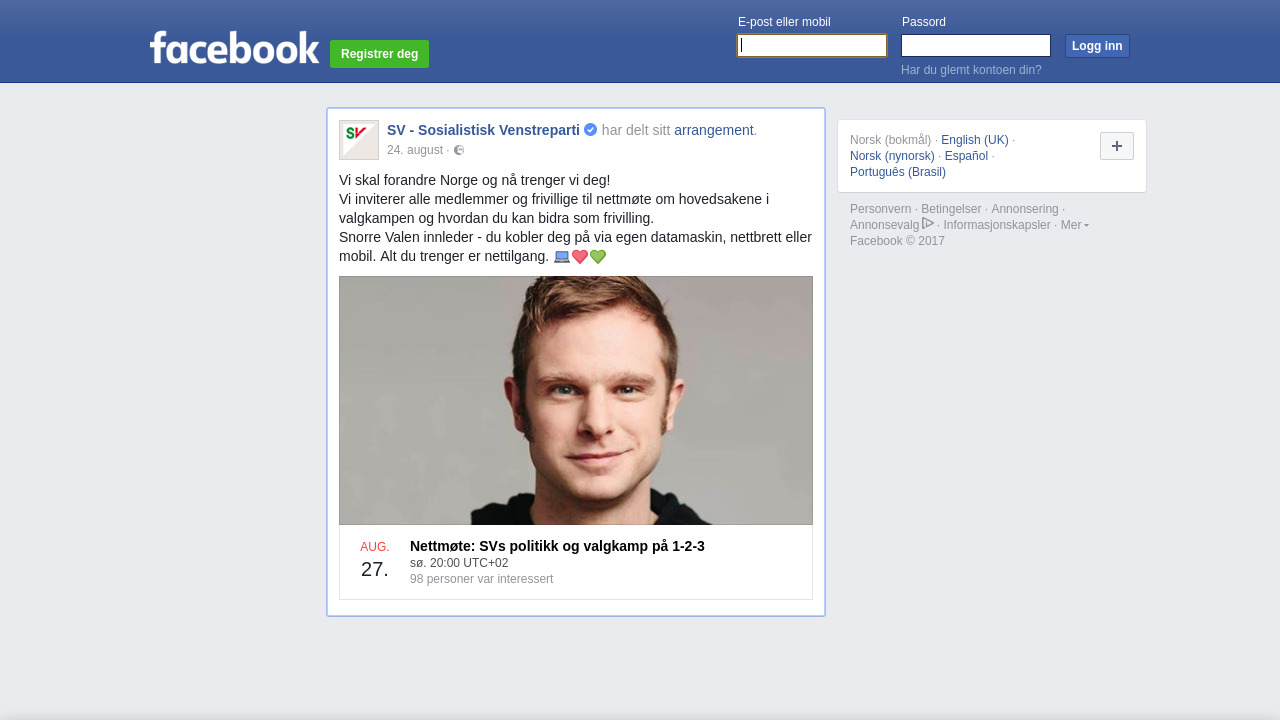Switch language to Norsk (nynorsk)

[892, 156]
